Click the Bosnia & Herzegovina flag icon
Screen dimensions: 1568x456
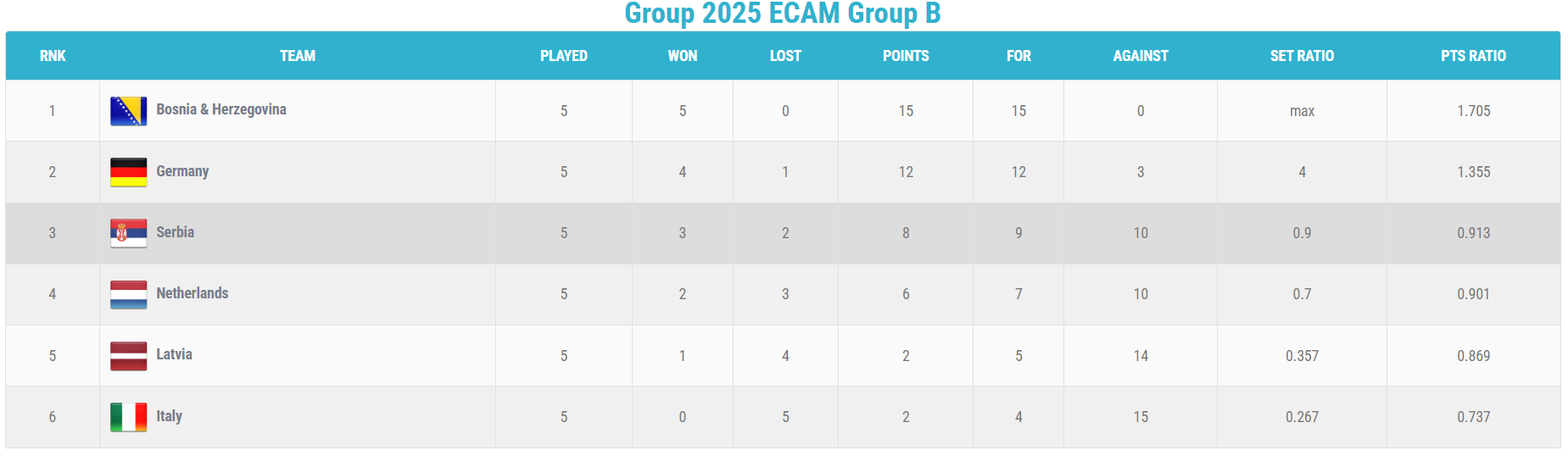128,111
